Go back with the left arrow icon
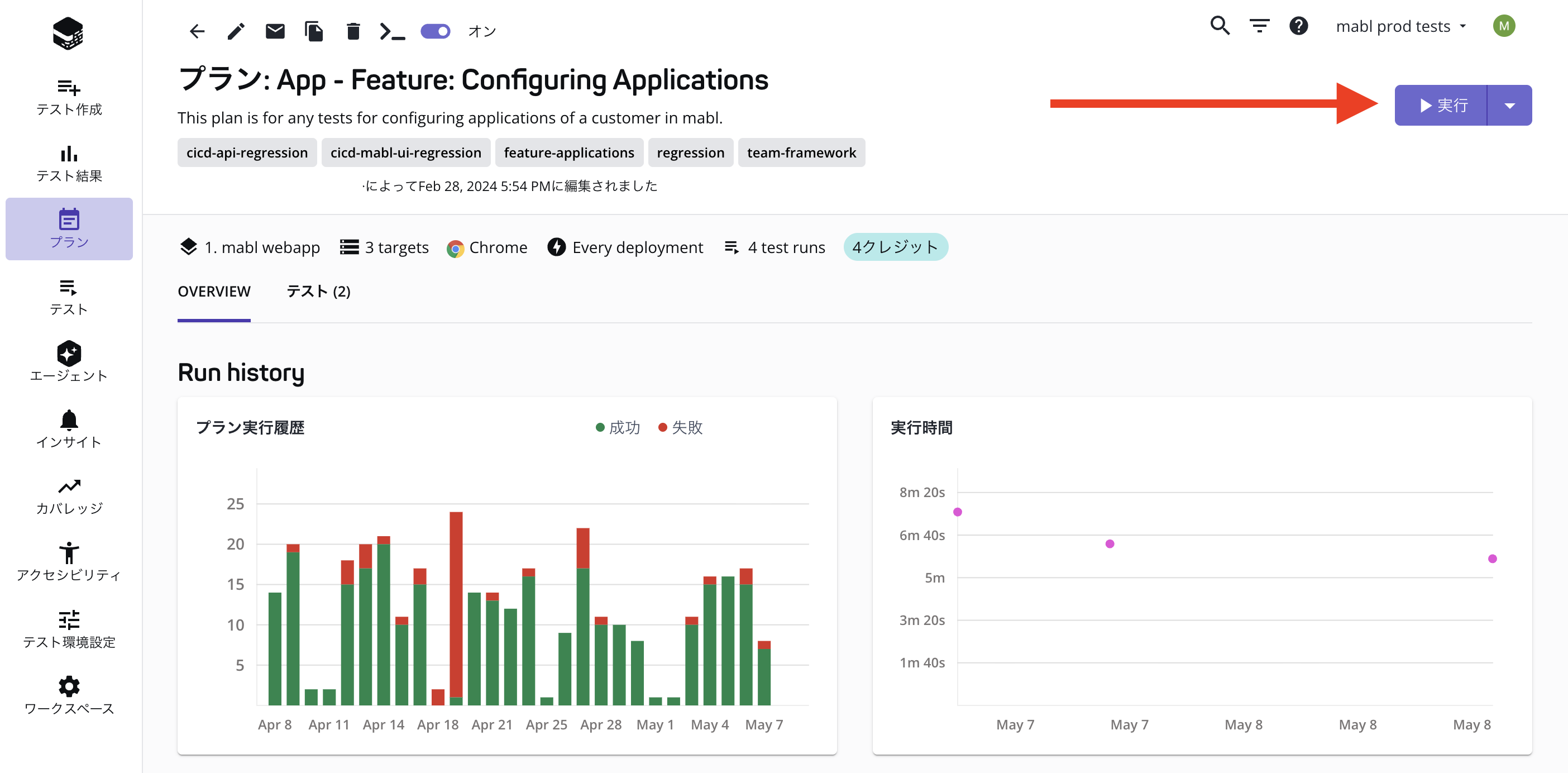The image size is (1568, 773). 197,31
